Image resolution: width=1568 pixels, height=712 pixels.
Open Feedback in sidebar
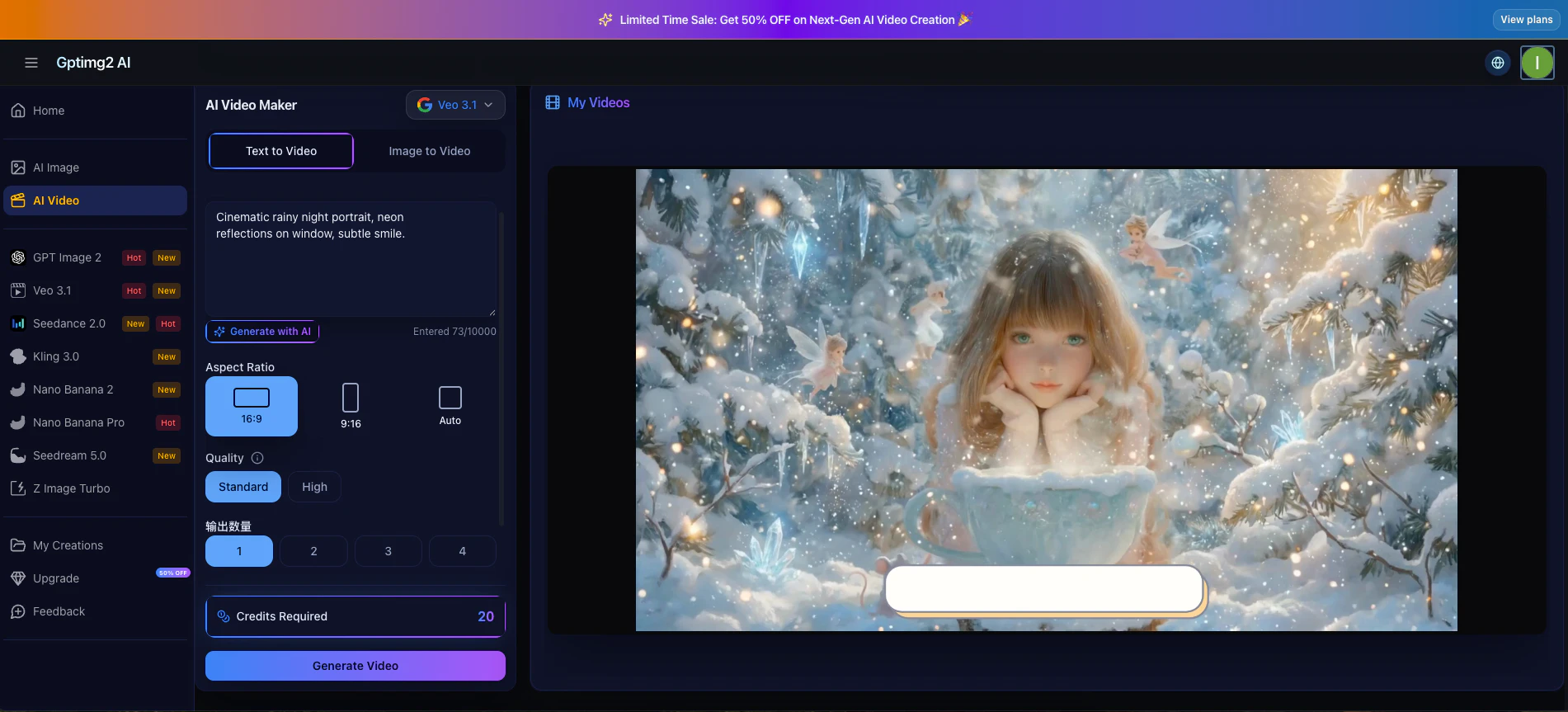point(95,611)
